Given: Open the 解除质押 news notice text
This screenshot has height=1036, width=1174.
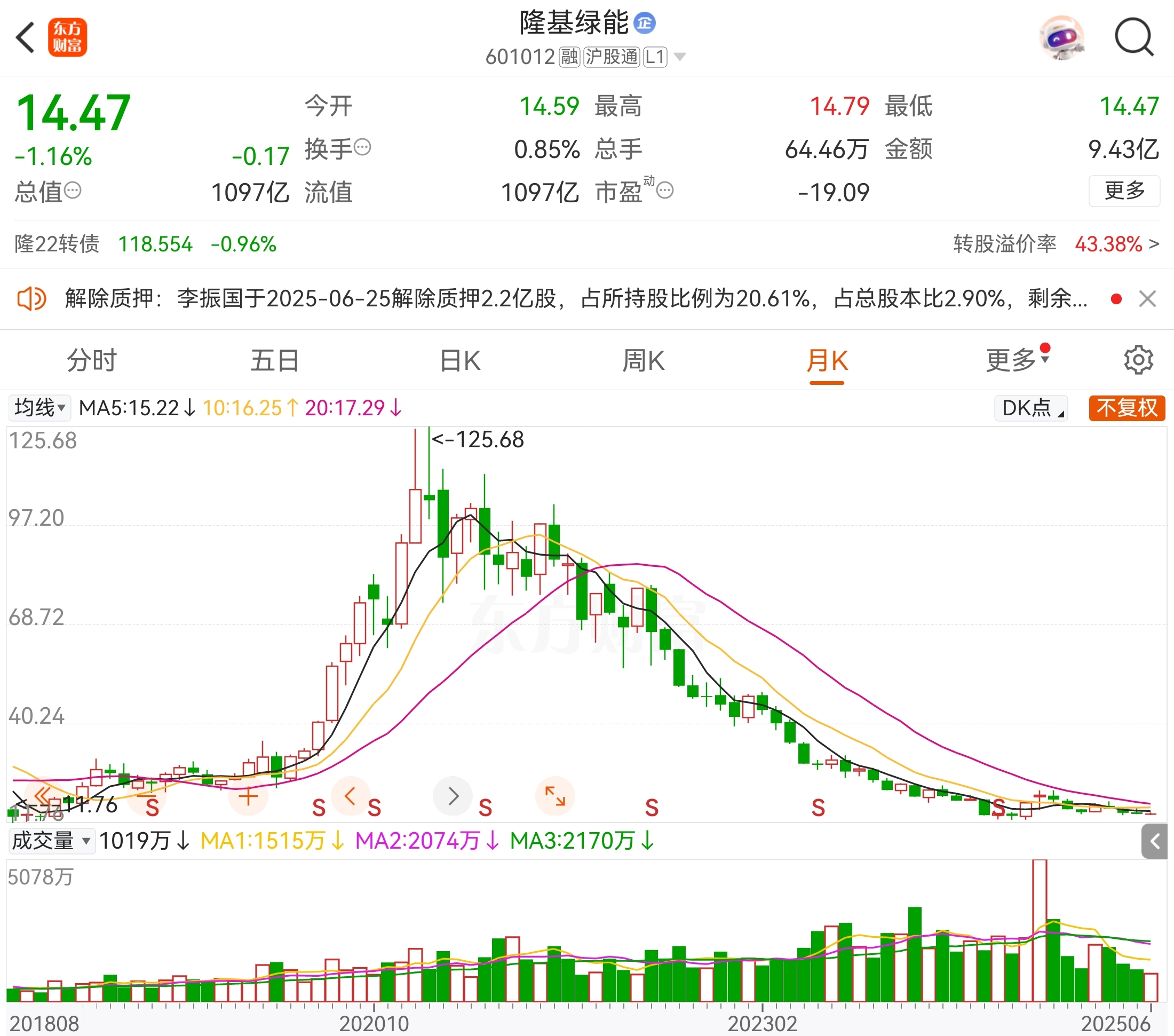Looking at the screenshot, I should [x=575, y=299].
